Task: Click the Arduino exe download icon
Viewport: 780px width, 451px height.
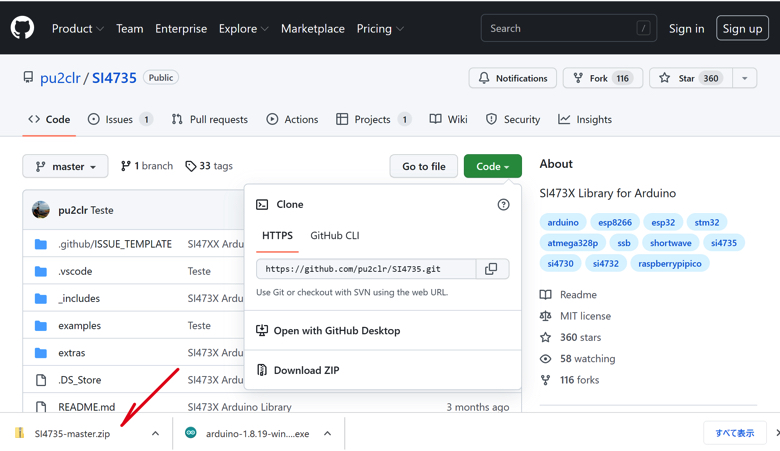Action: (x=191, y=433)
